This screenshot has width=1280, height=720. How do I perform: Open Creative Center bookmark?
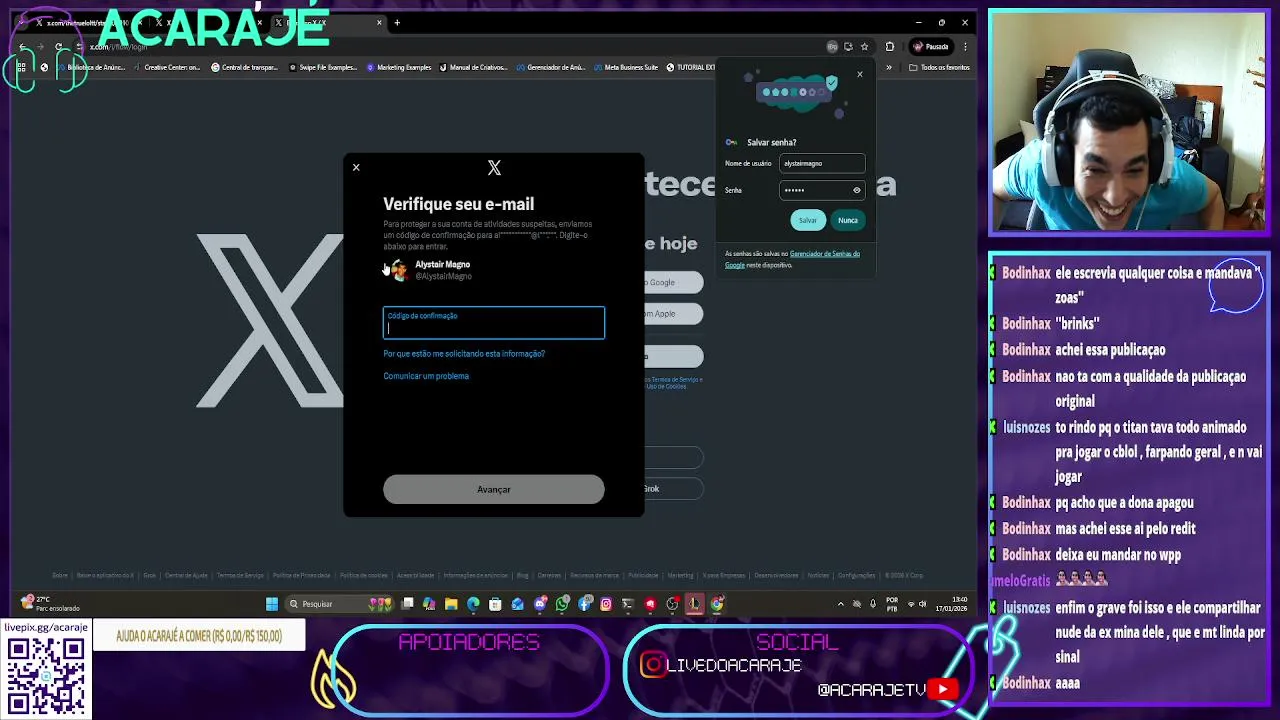pos(167,67)
